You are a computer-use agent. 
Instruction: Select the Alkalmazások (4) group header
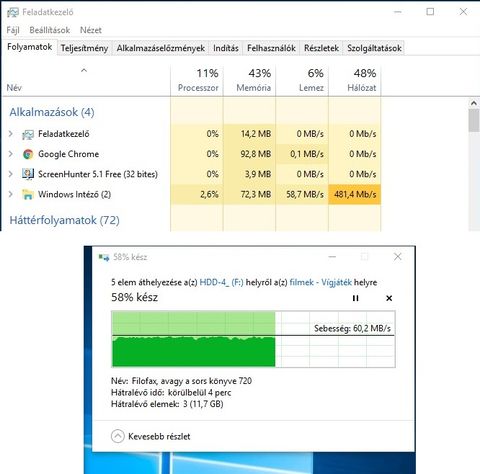[52, 112]
